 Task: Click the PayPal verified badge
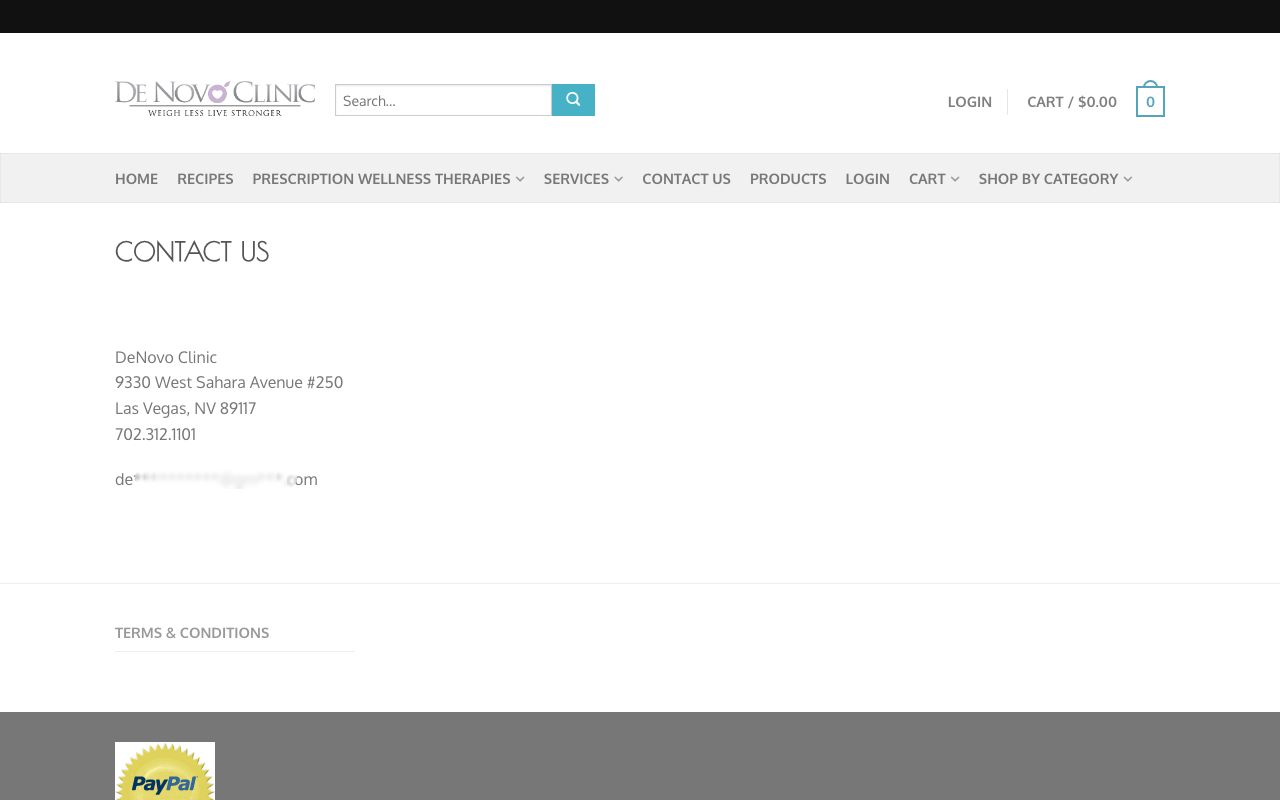[165, 772]
